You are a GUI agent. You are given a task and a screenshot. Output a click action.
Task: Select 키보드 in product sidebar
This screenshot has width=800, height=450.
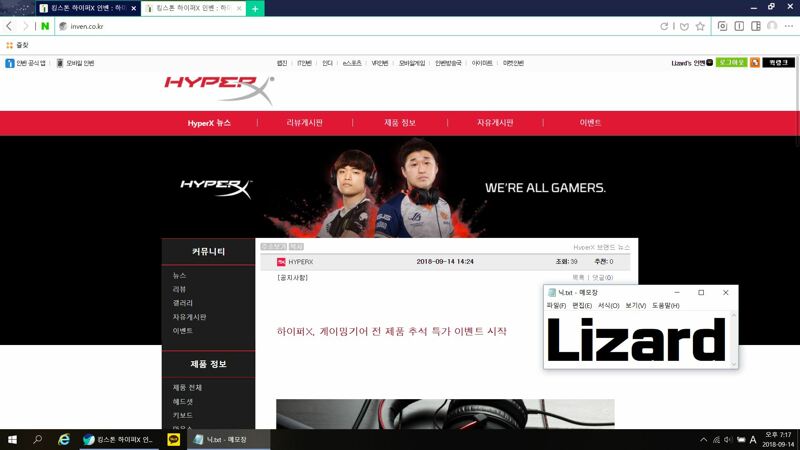pos(183,415)
